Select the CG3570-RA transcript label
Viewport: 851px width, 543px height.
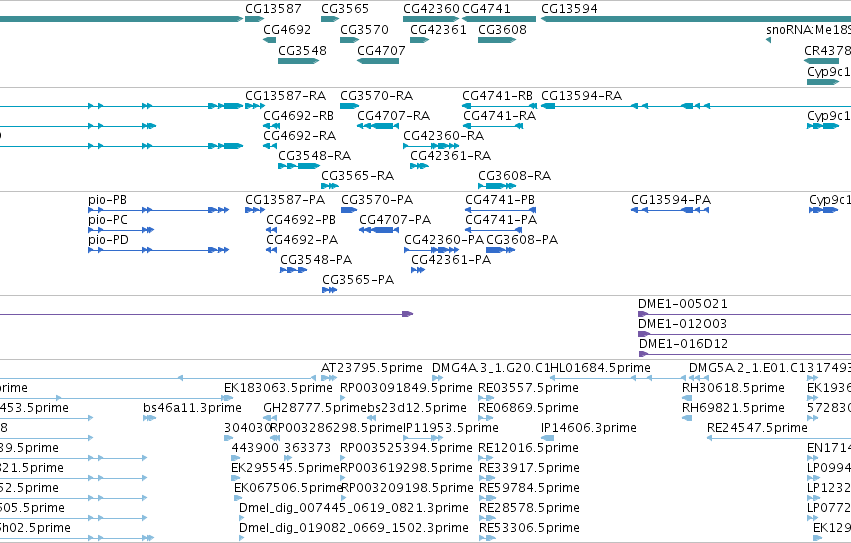point(377,96)
